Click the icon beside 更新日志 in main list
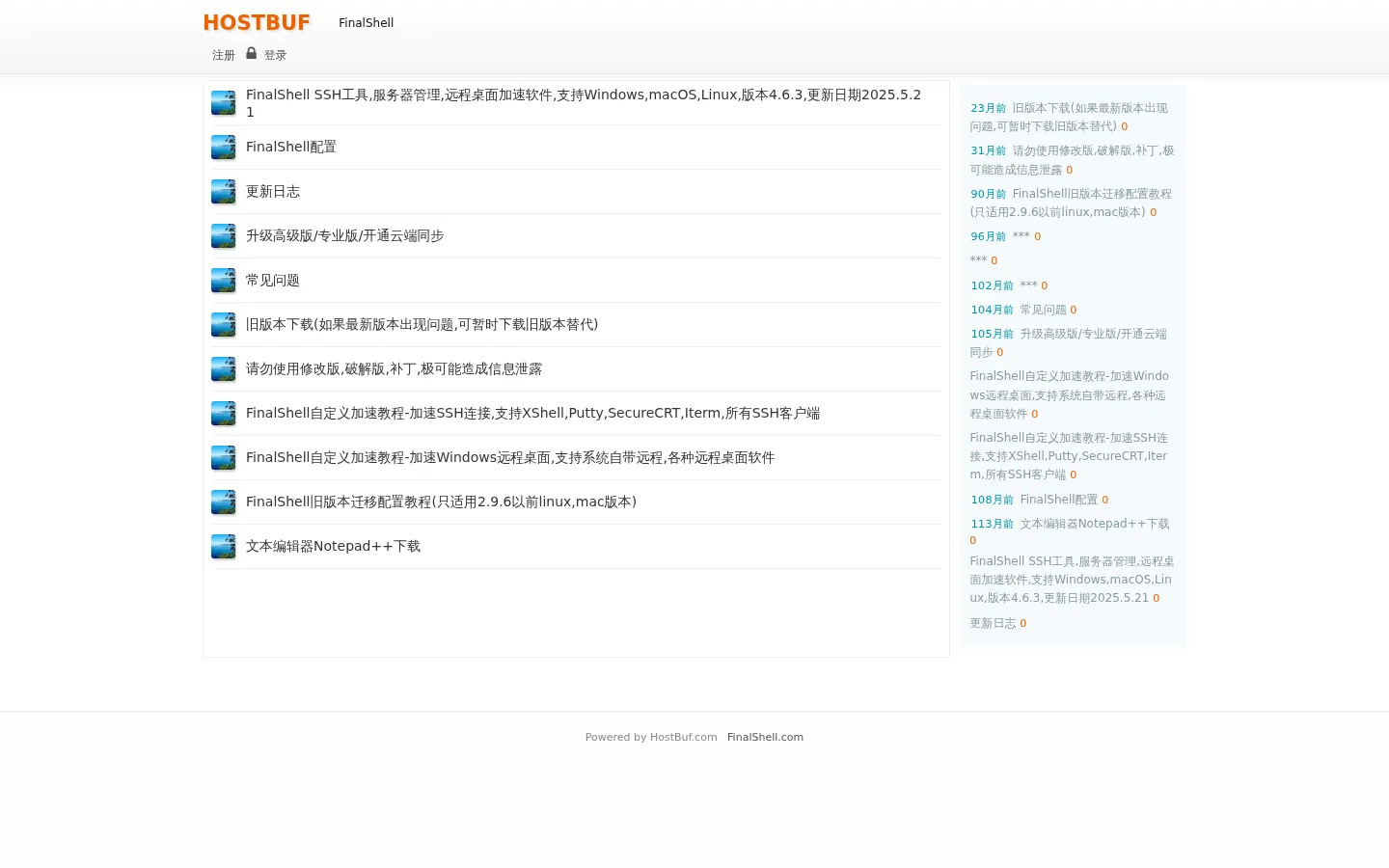This screenshot has width=1389, height=868. pyautogui.click(x=224, y=192)
